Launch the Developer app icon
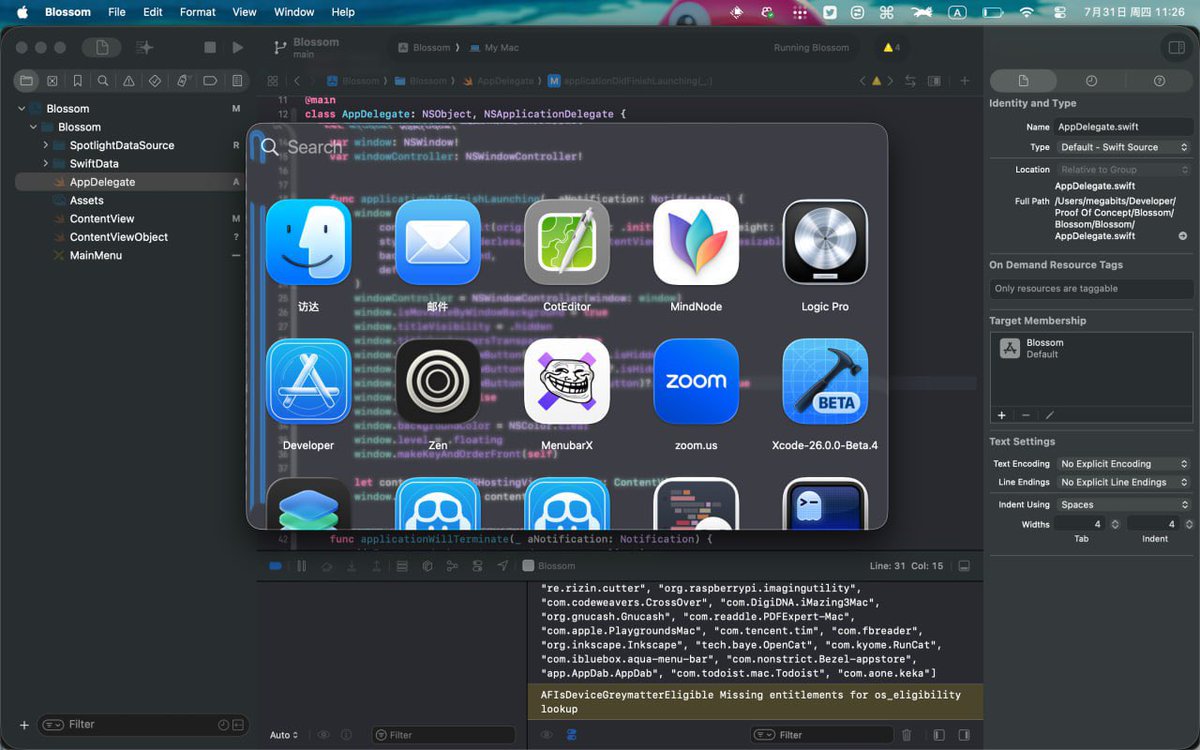Viewport: 1200px width, 750px height. click(x=308, y=381)
